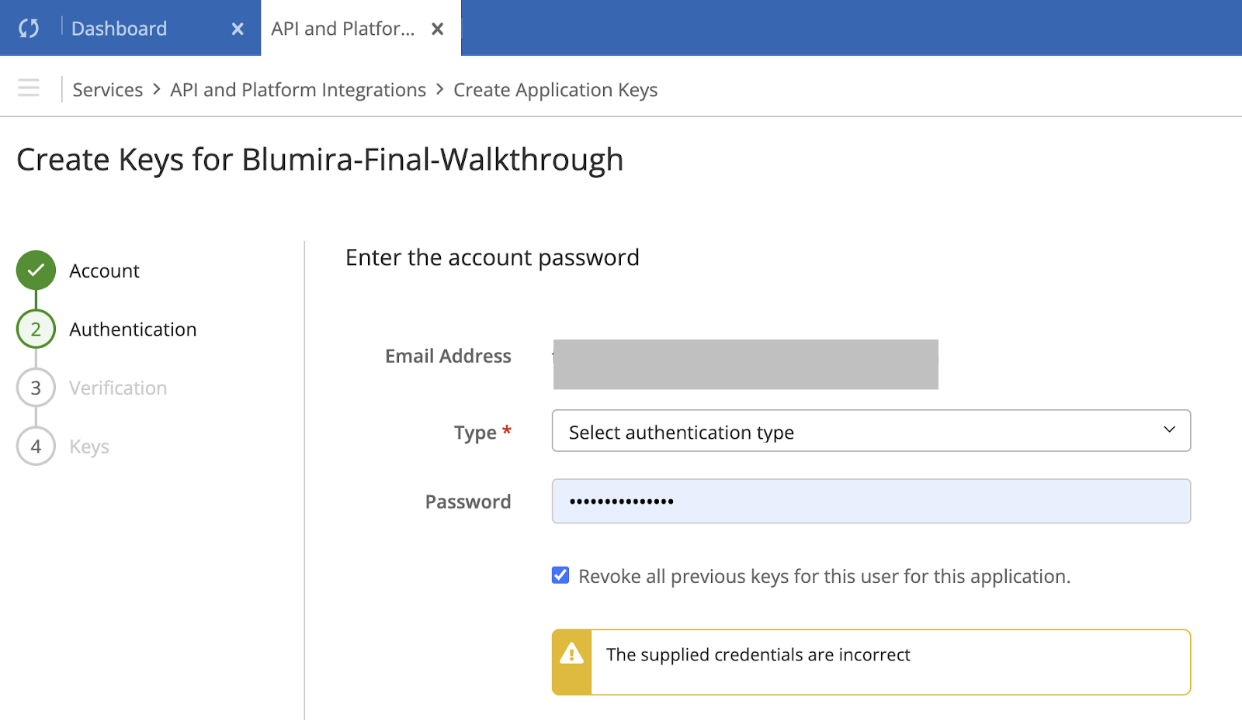The height and width of the screenshot is (720, 1242).
Task: Uncheck Revoke all previous keys checkbox
Action: click(561, 575)
